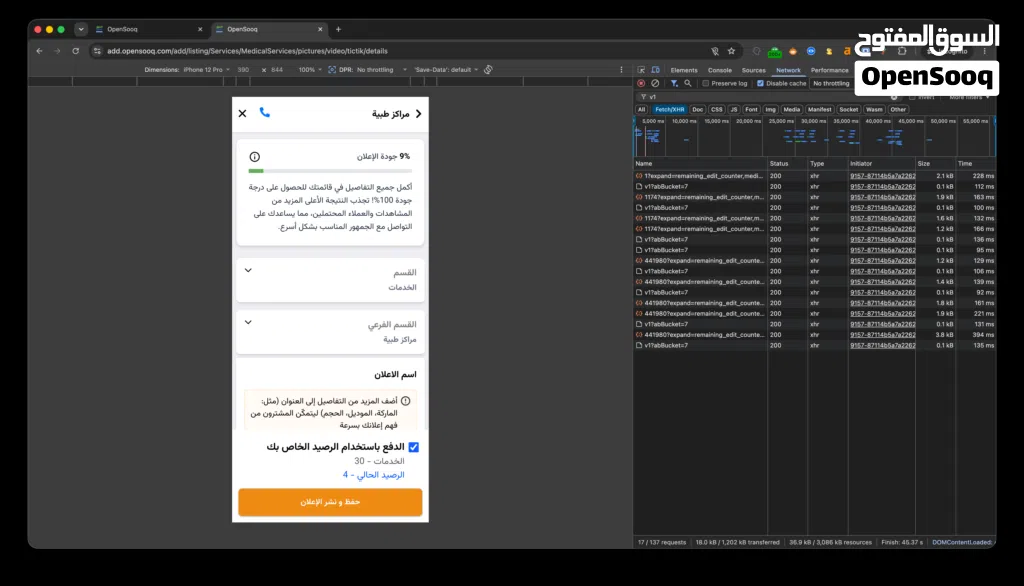Click the blue circular extension icon
The image size is (1024, 586).
tap(811, 51)
